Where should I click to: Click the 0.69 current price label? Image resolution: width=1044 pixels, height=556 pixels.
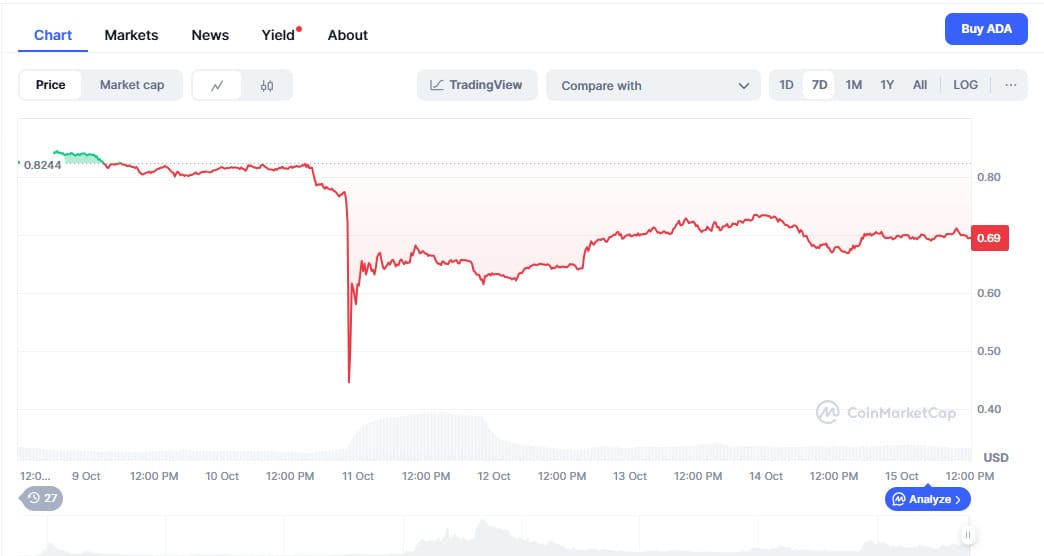click(x=989, y=238)
